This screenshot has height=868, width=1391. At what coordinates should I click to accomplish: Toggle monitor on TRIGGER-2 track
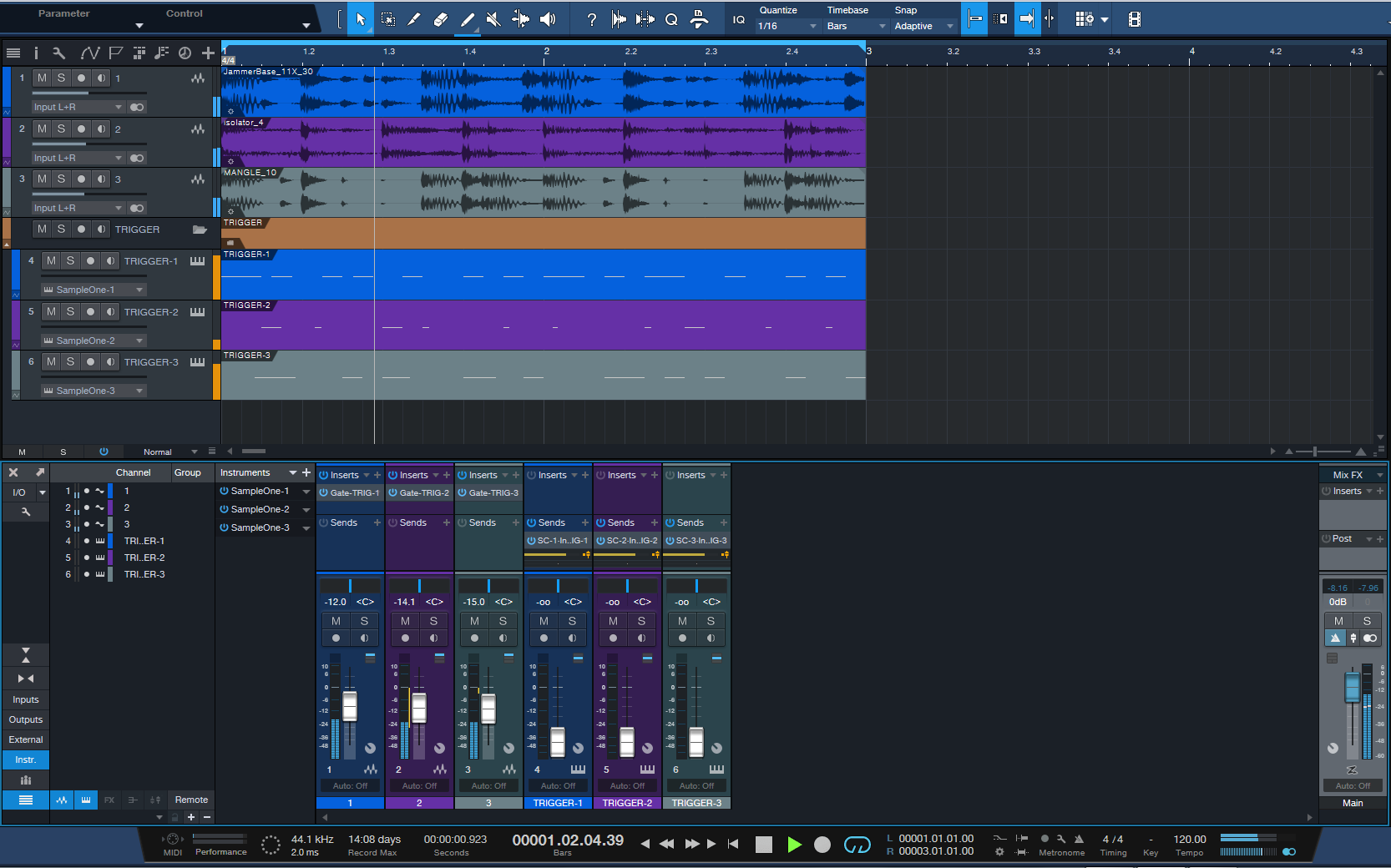click(110, 311)
